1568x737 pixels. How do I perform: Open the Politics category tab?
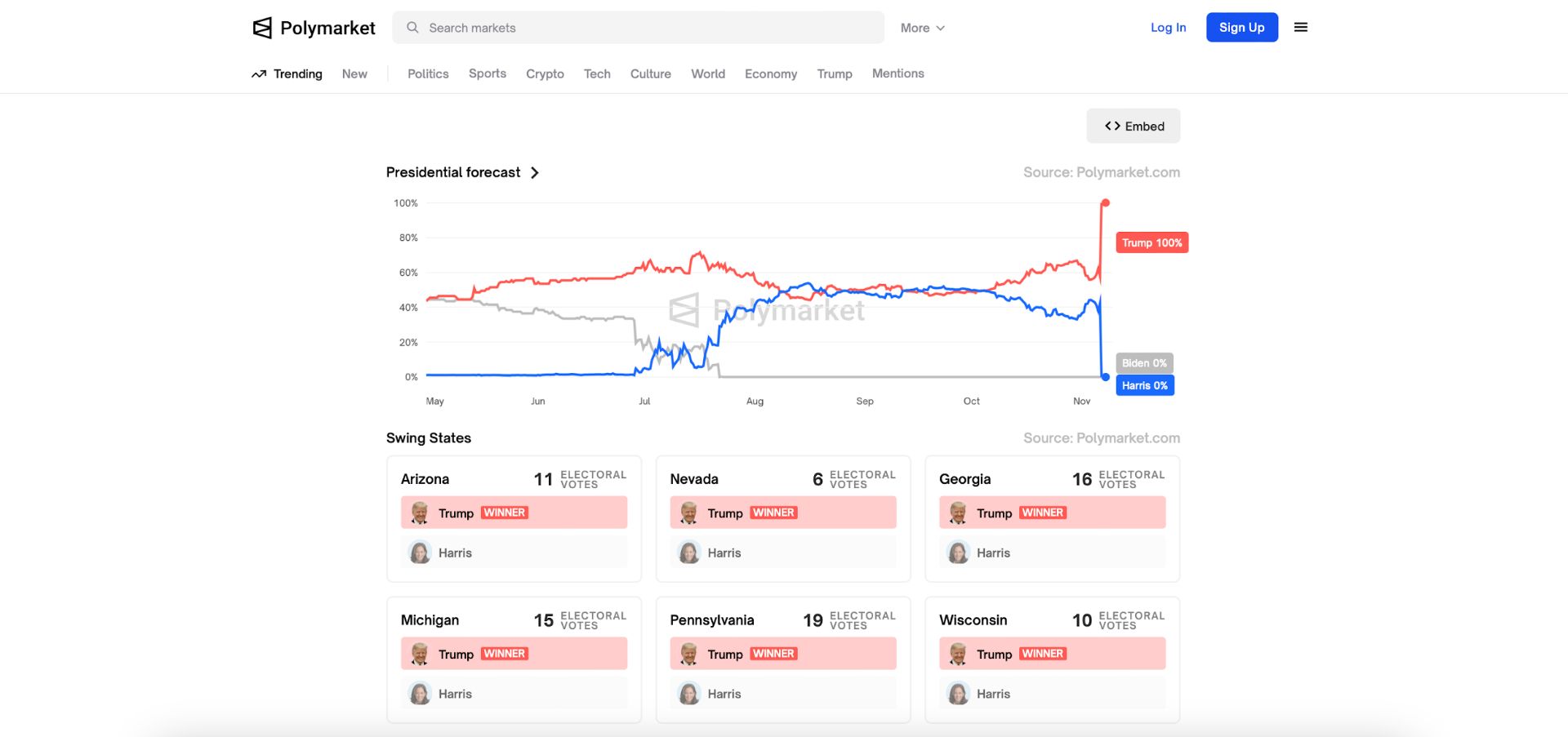pyautogui.click(x=428, y=73)
